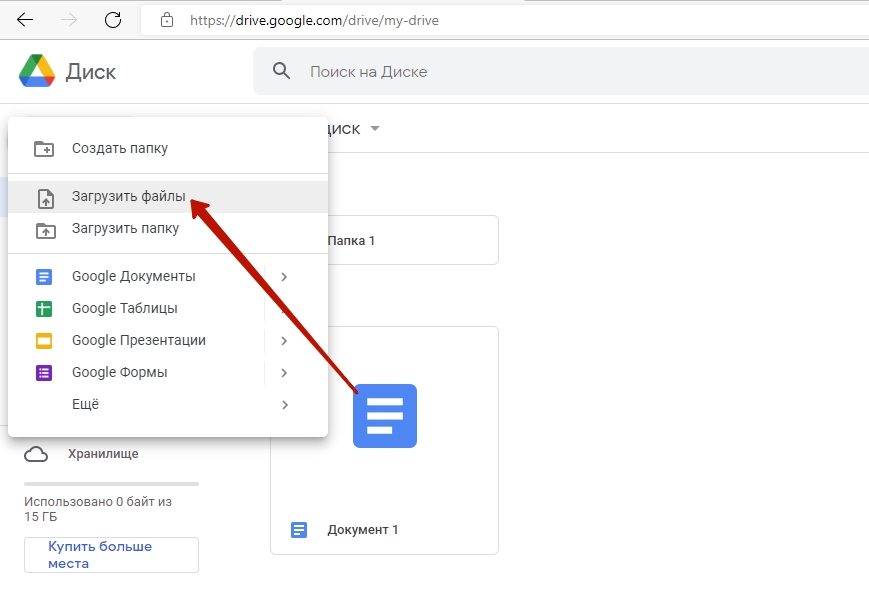Open the Папка 1 folder
This screenshot has width=869, height=616.
pos(385,240)
